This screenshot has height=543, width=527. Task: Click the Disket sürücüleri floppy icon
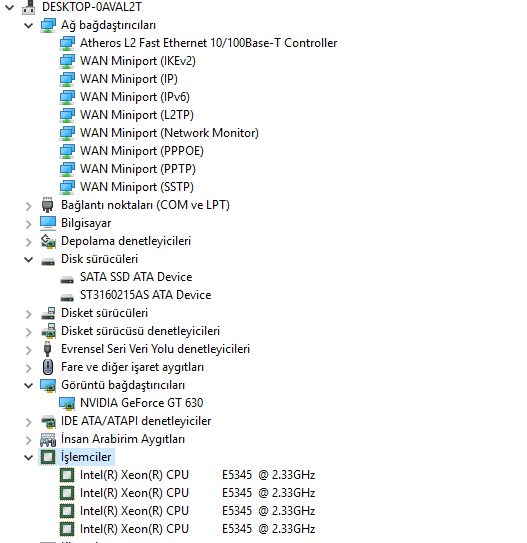click(48, 313)
